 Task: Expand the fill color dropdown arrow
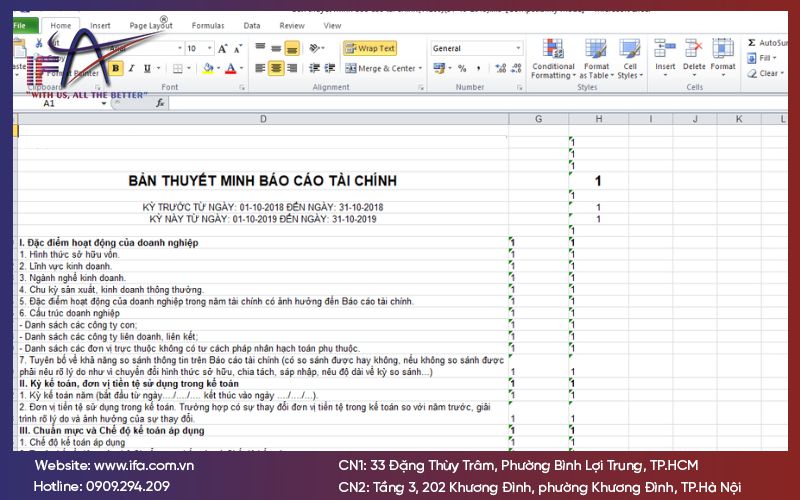coord(218,68)
